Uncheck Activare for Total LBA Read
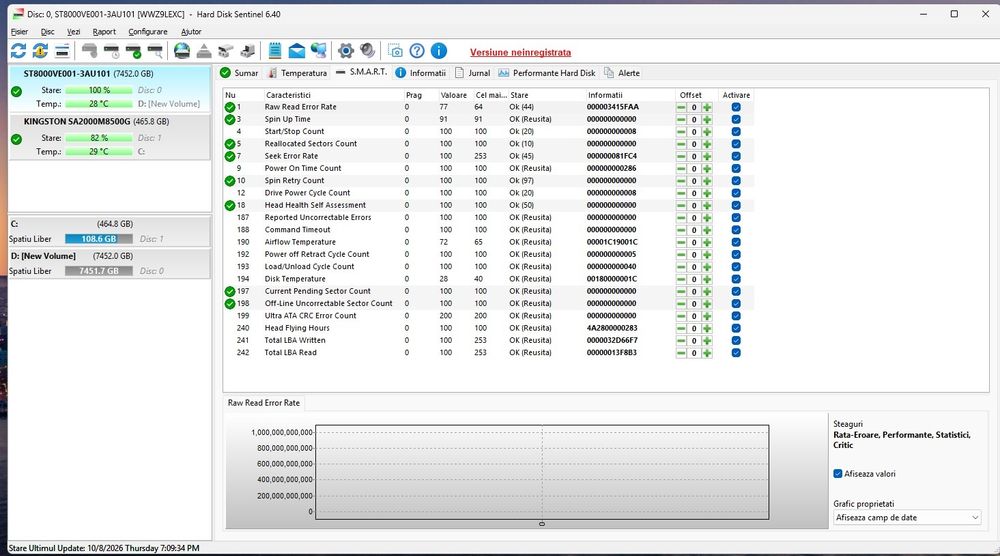1000x556 pixels. coord(736,353)
